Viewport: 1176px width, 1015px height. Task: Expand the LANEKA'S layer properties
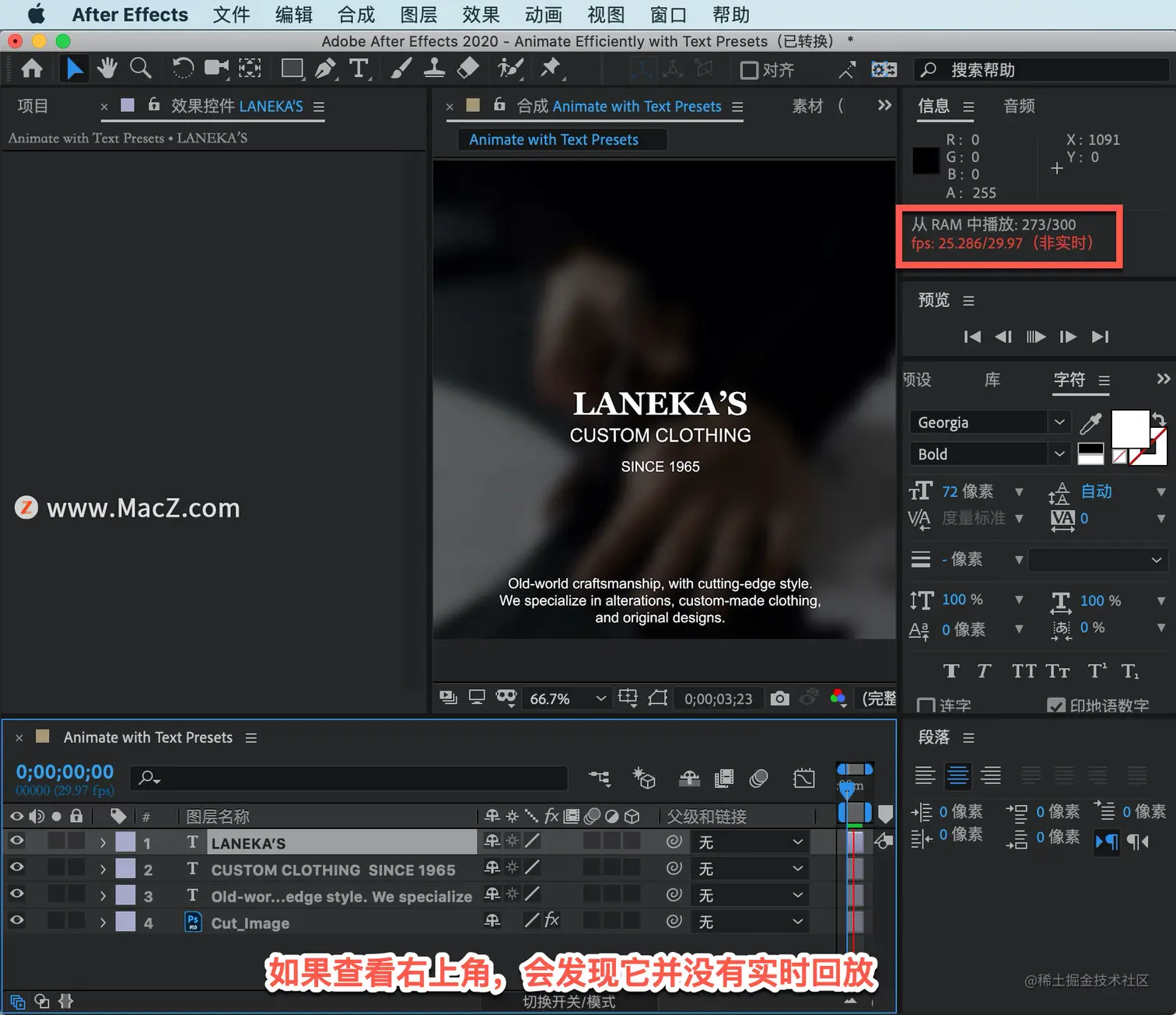(x=103, y=842)
